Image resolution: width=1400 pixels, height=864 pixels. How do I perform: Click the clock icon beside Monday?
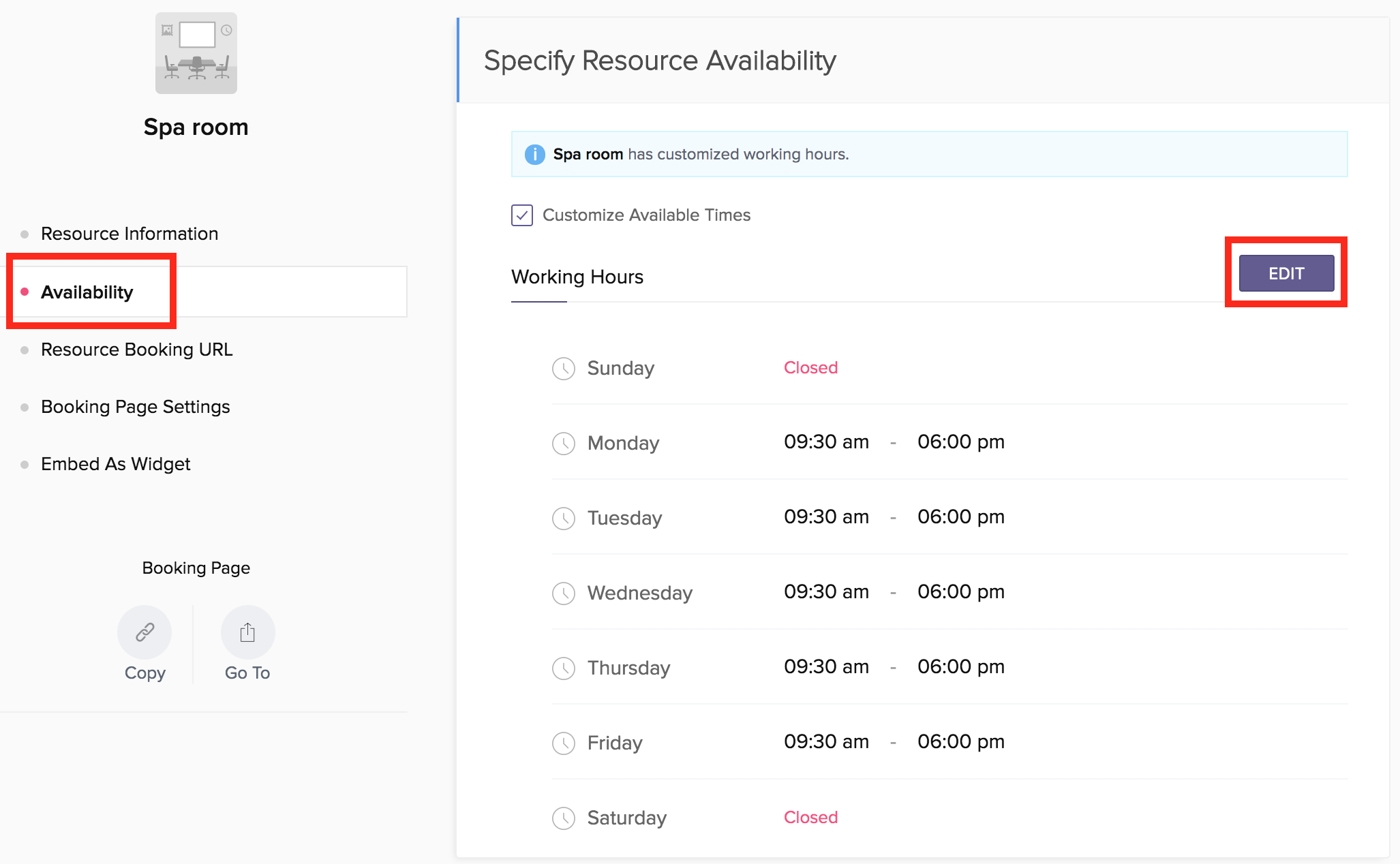click(x=564, y=444)
